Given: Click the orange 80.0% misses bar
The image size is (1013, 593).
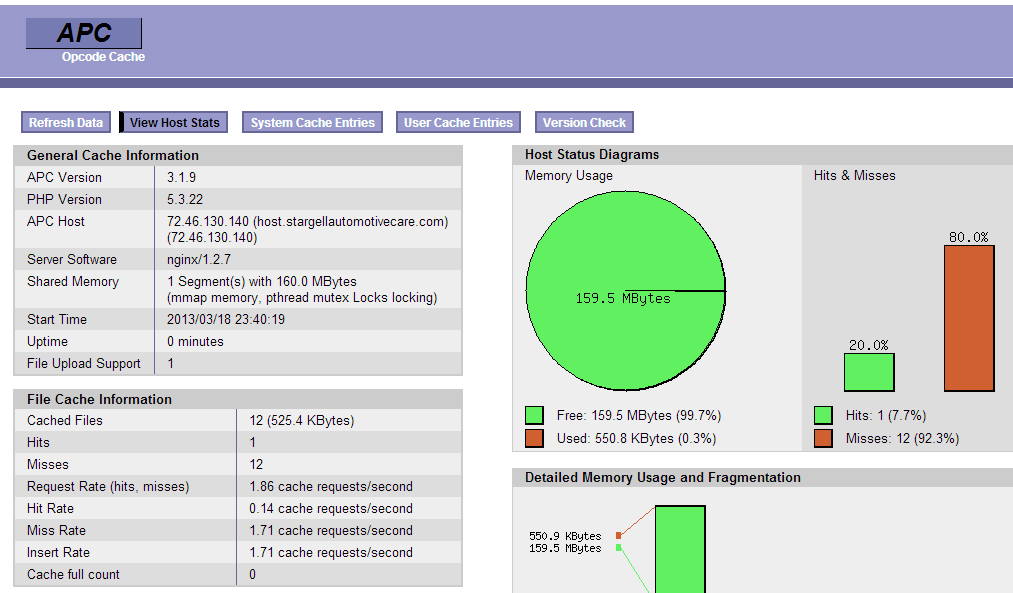Looking at the screenshot, I should point(969,318).
